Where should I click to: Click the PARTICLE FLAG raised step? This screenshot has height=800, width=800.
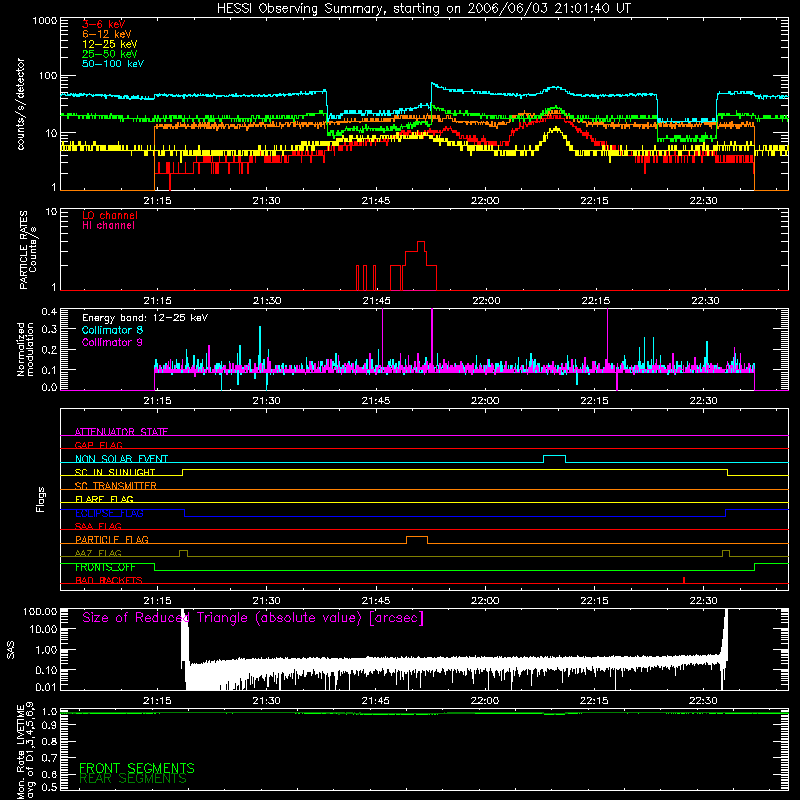pyautogui.click(x=417, y=540)
